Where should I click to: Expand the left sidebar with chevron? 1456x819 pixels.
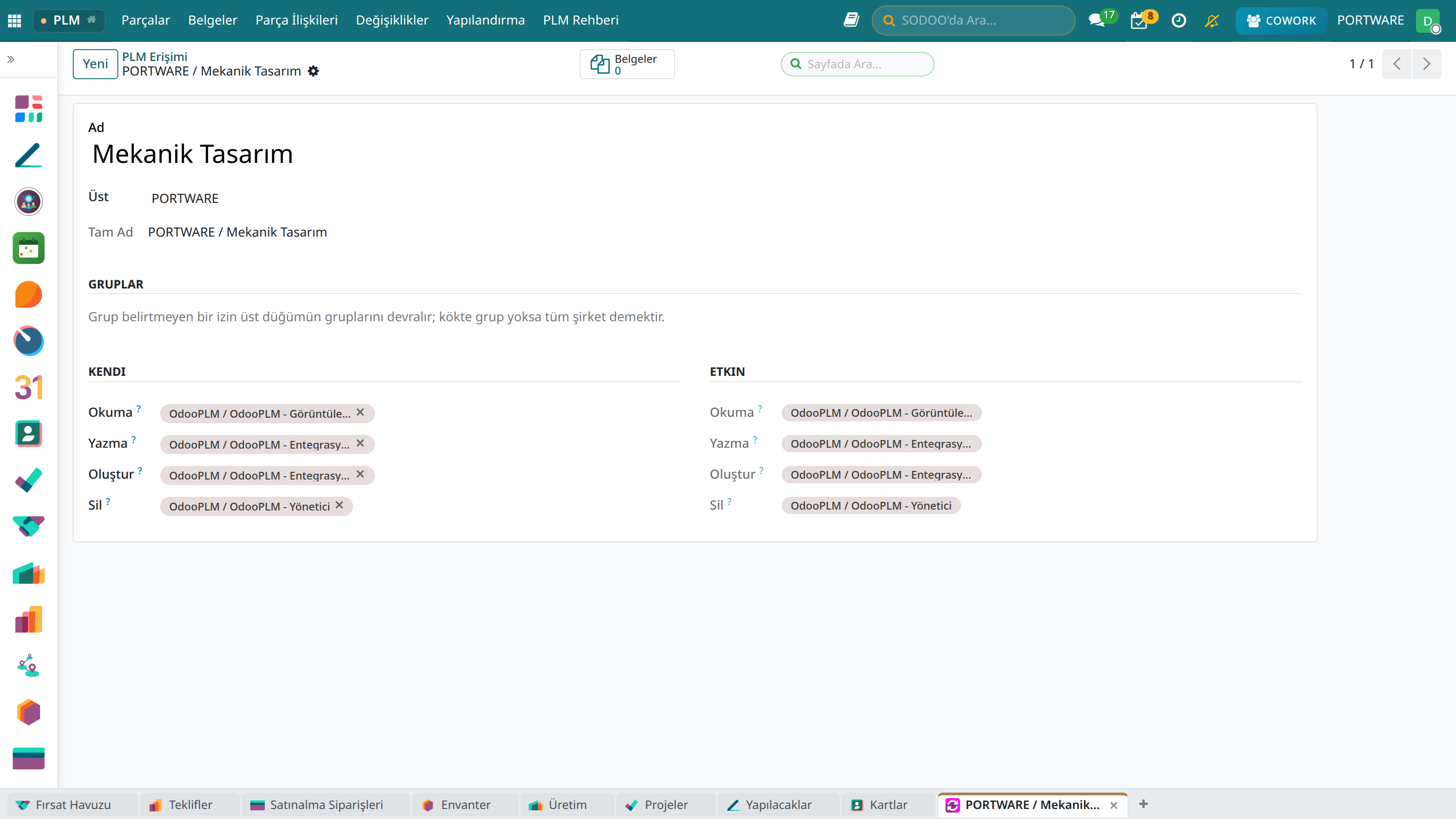11,59
